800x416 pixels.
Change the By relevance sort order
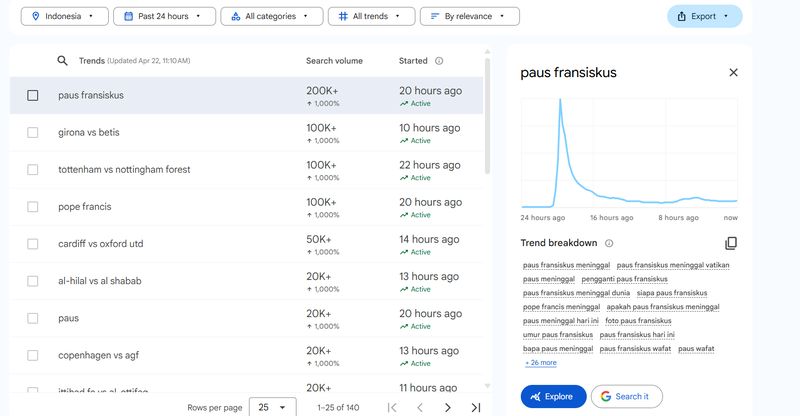coord(469,16)
